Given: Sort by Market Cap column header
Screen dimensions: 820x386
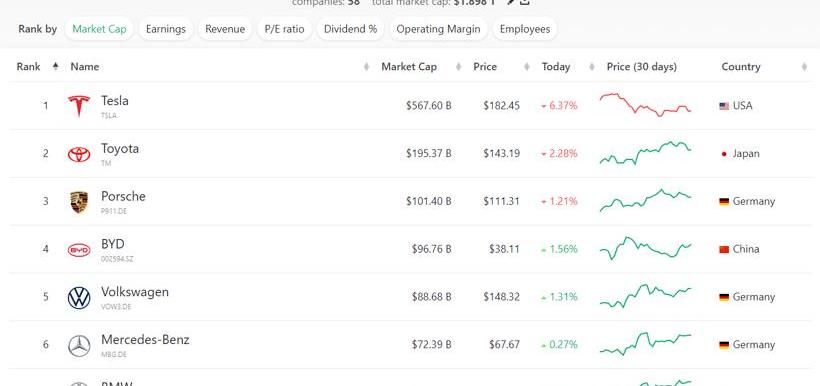Looking at the screenshot, I should [409, 67].
